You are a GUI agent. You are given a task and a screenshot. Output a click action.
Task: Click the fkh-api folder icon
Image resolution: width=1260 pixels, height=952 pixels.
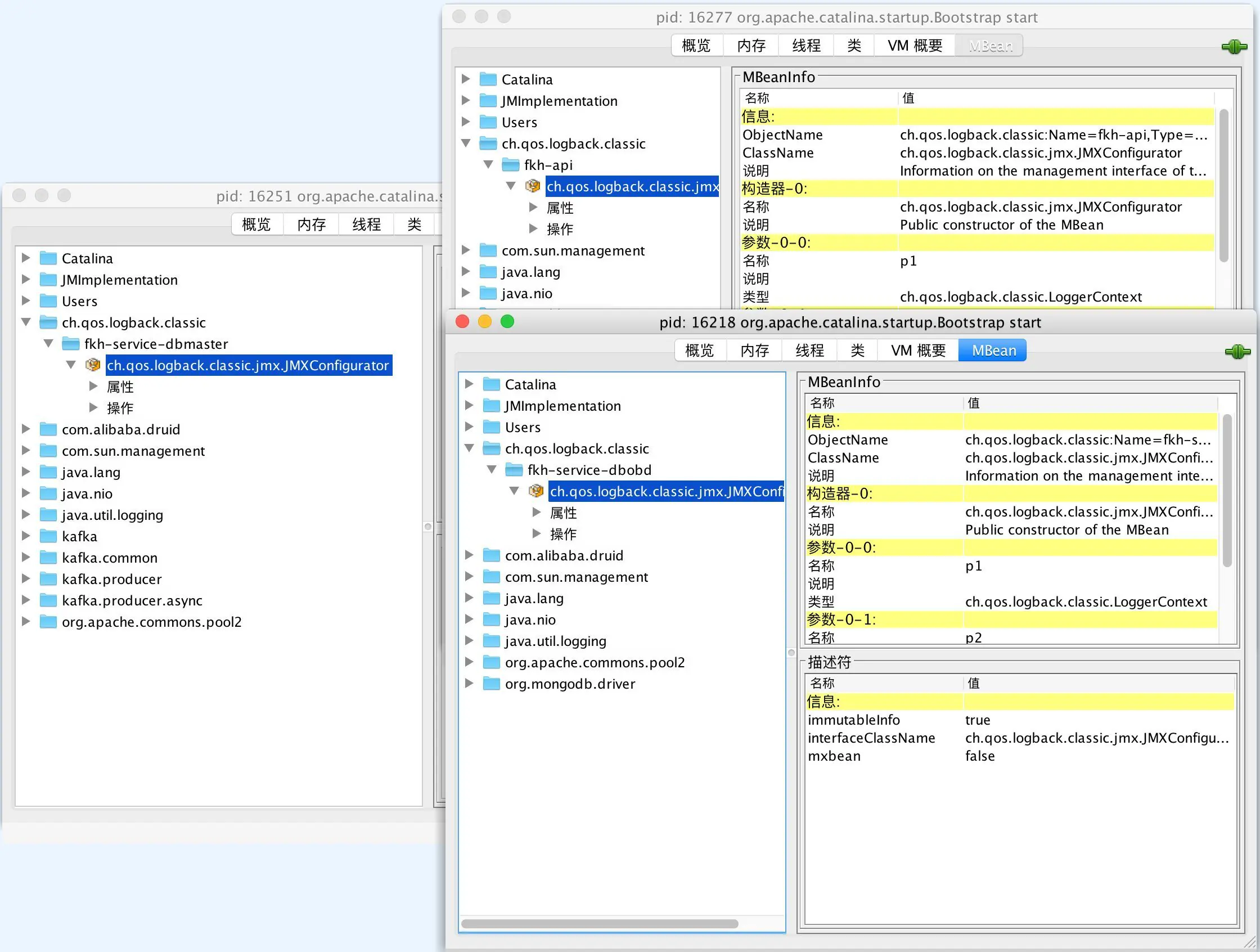point(510,165)
